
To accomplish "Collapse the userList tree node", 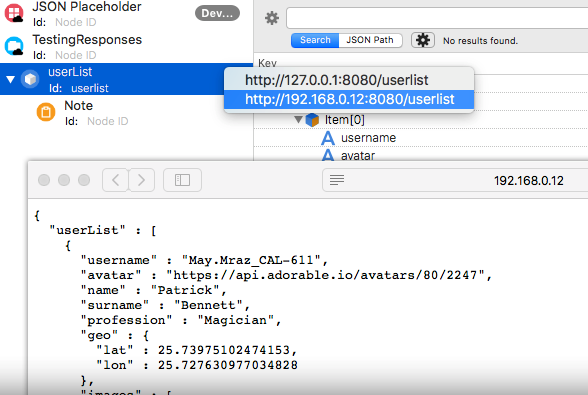I will (x=10, y=79).
